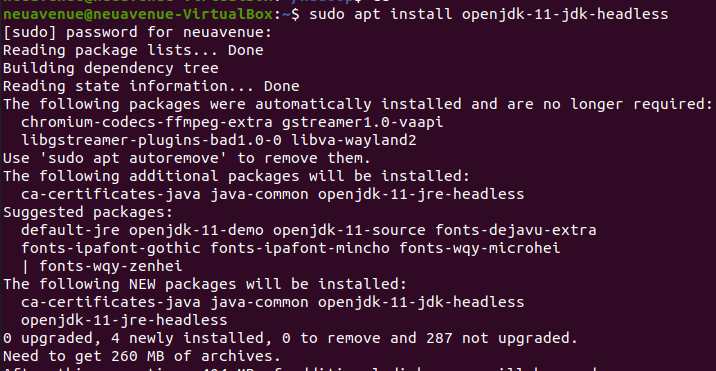The height and width of the screenshot is (371, 716).
Task: Click the "Use 'sudo apt autoremove'" line
Action: click(187, 159)
